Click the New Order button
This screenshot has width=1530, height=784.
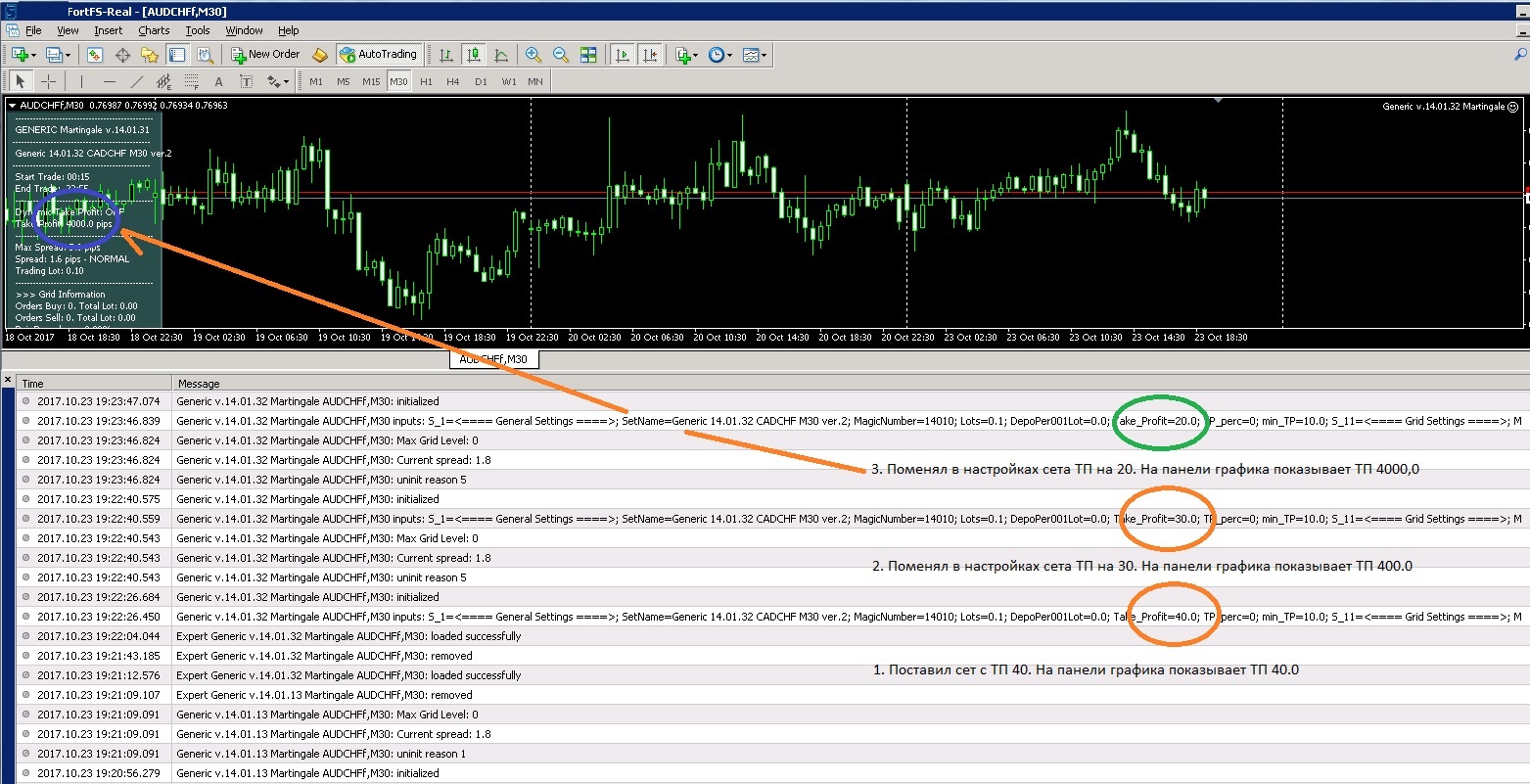(x=266, y=55)
